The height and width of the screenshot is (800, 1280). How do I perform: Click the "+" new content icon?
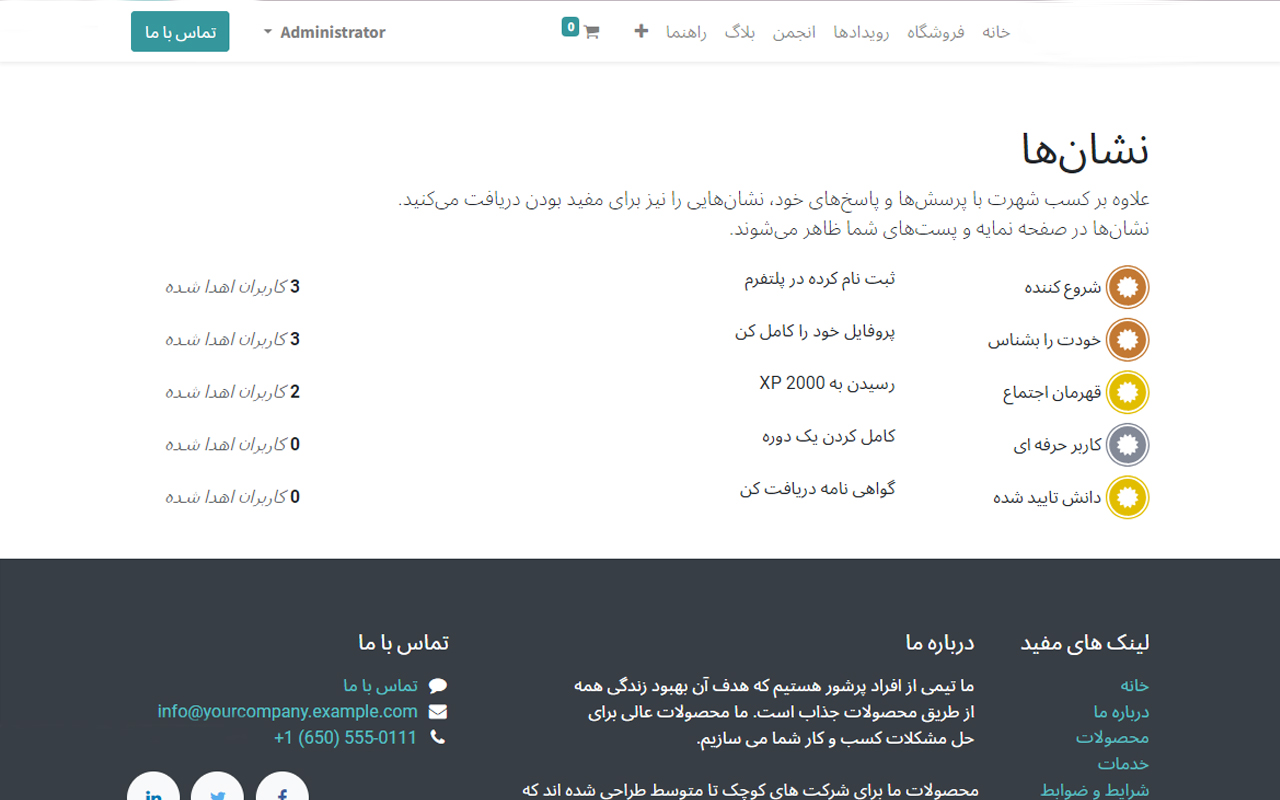point(640,31)
